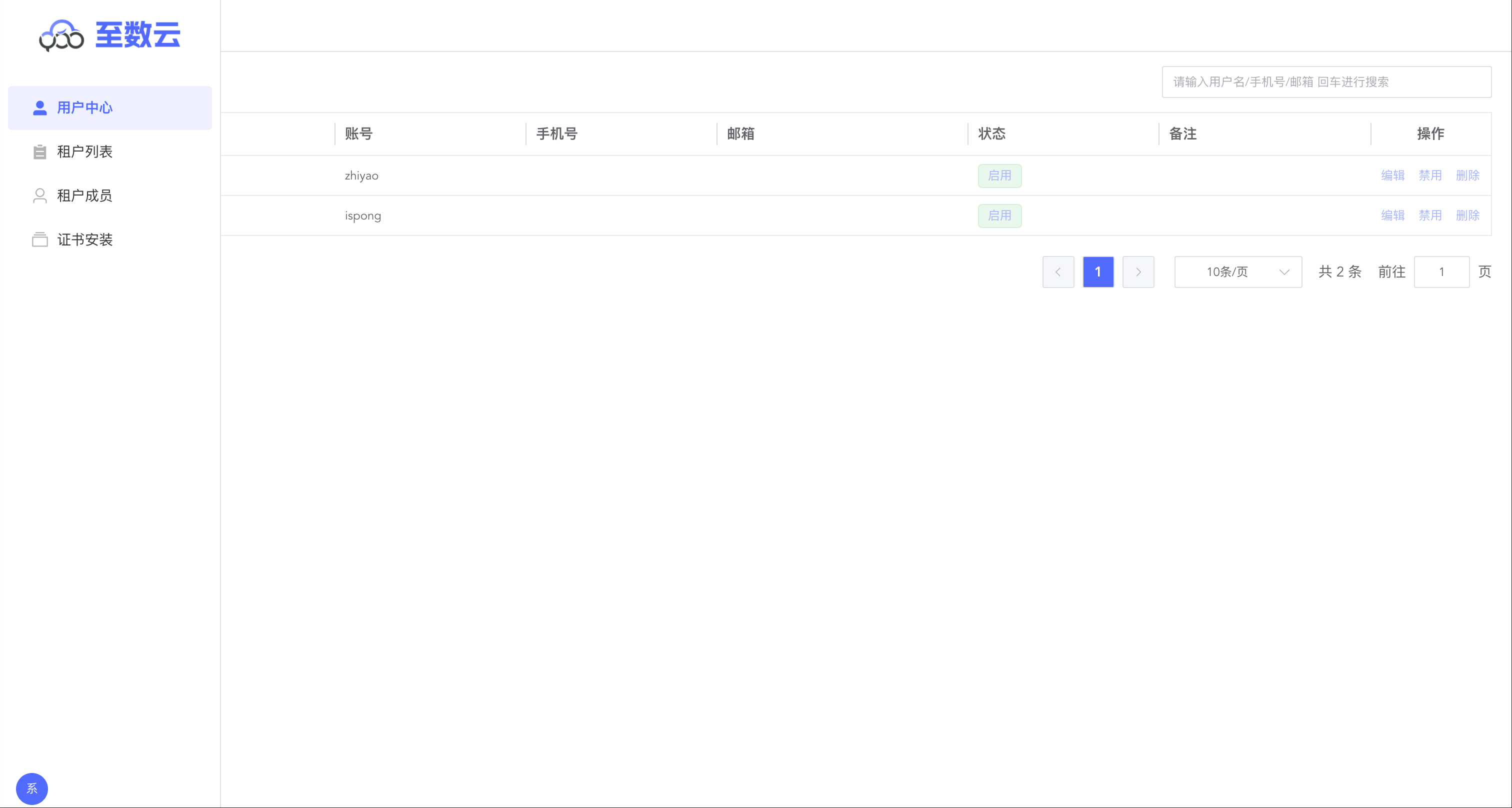Click 删除 for user zhiyao
The height and width of the screenshot is (808, 1512).
[x=1467, y=175]
